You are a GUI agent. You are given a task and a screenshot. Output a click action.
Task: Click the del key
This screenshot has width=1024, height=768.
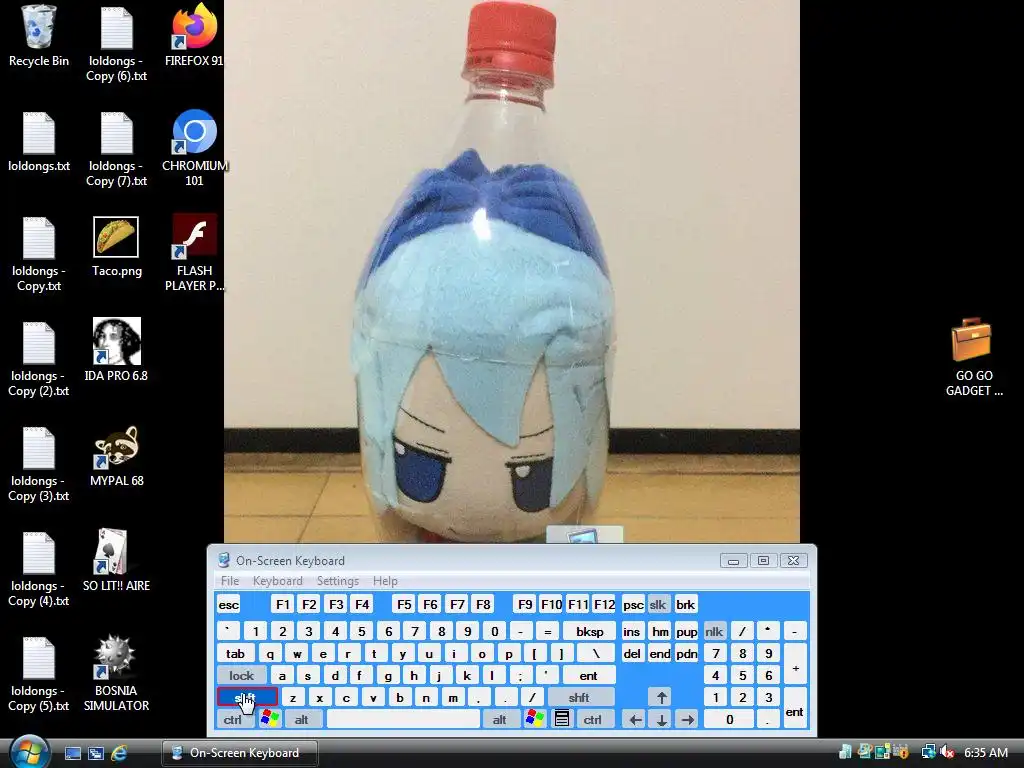click(632, 654)
